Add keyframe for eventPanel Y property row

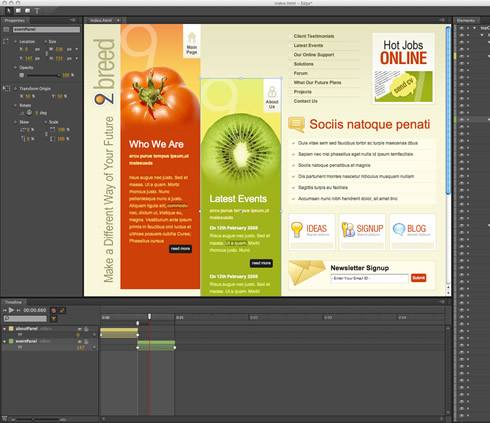94,347
